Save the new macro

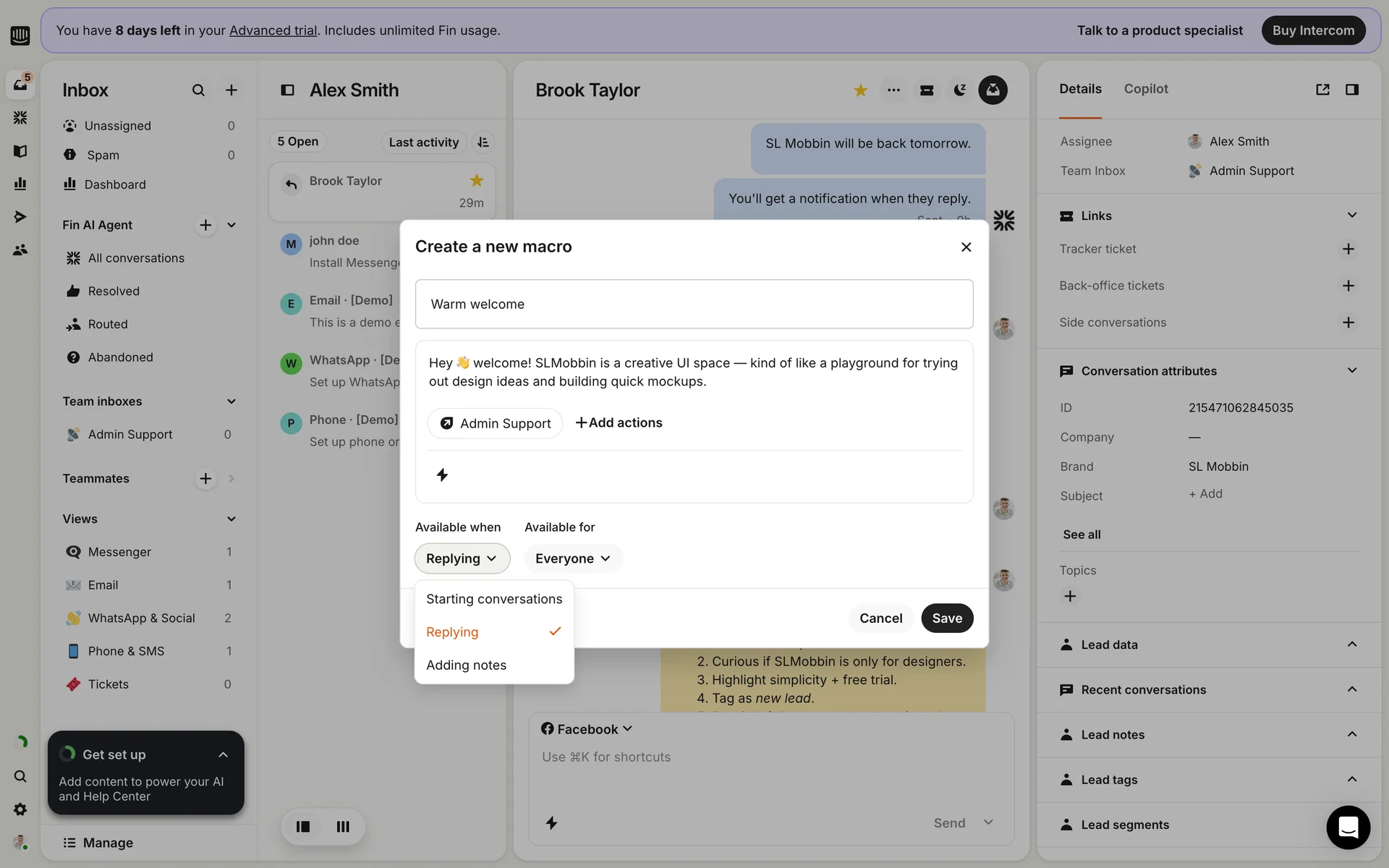point(946,618)
